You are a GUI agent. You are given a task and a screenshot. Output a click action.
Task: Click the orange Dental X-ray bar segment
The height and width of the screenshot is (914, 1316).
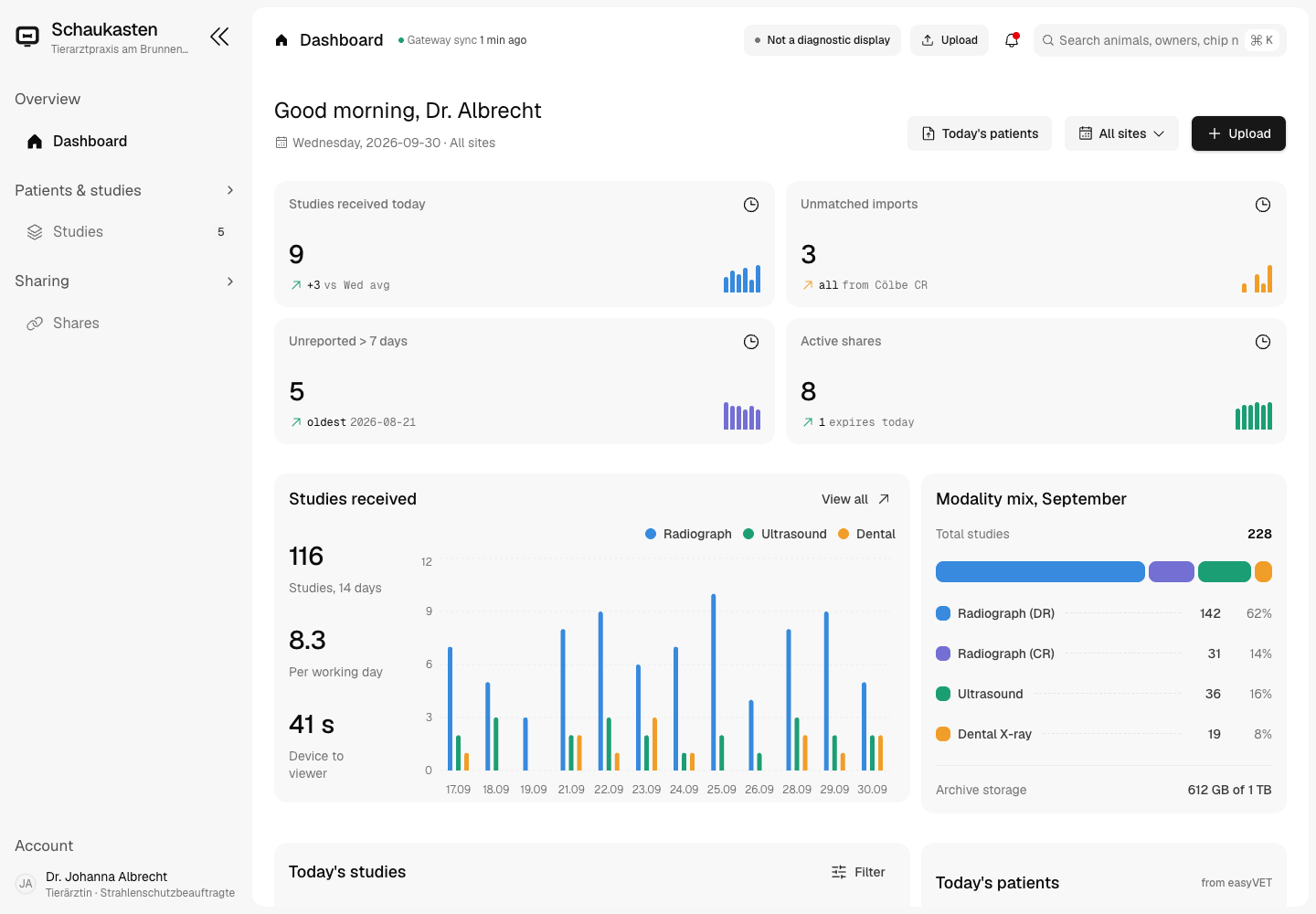tap(1263, 572)
